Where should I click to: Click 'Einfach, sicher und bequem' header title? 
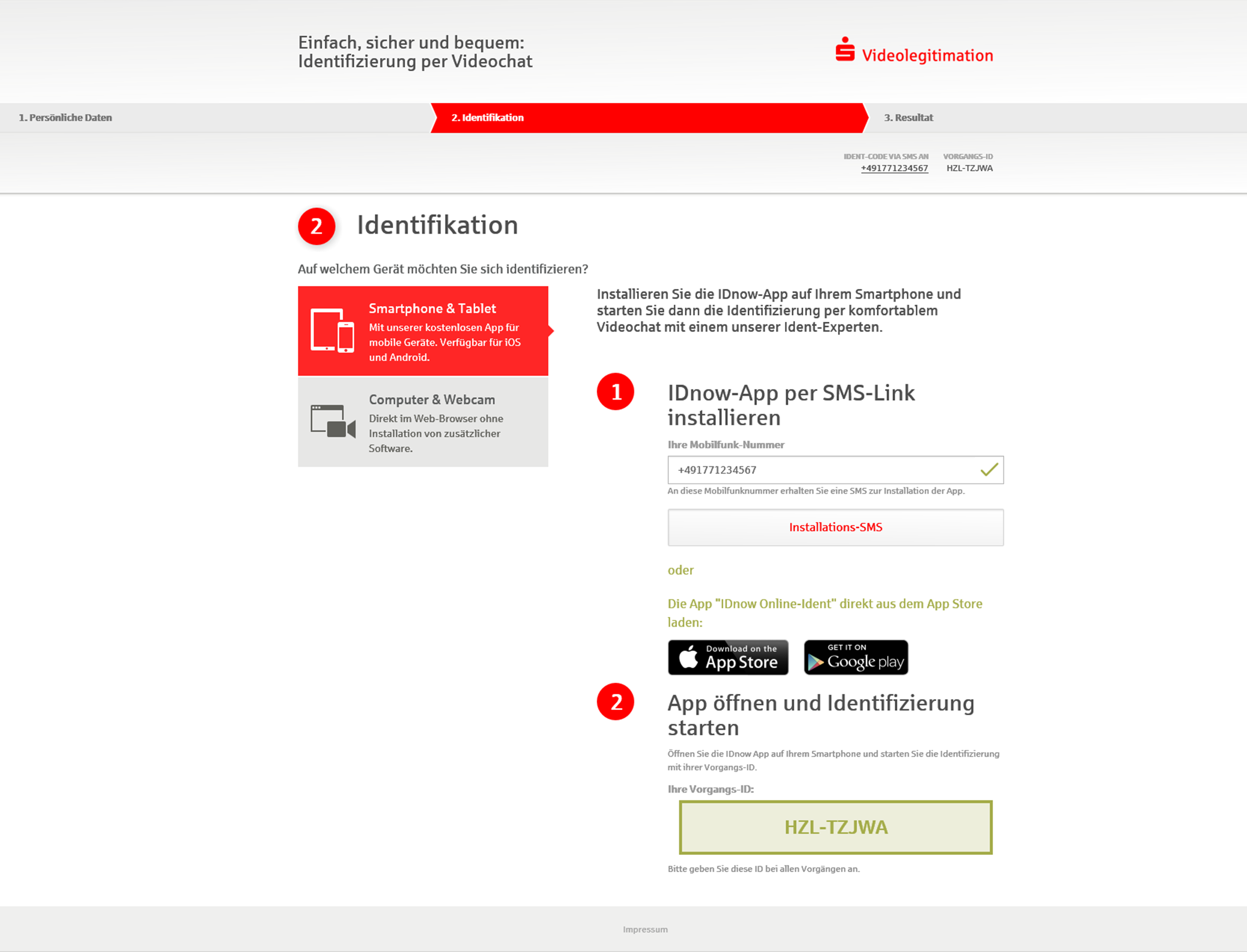pyautogui.click(x=416, y=52)
